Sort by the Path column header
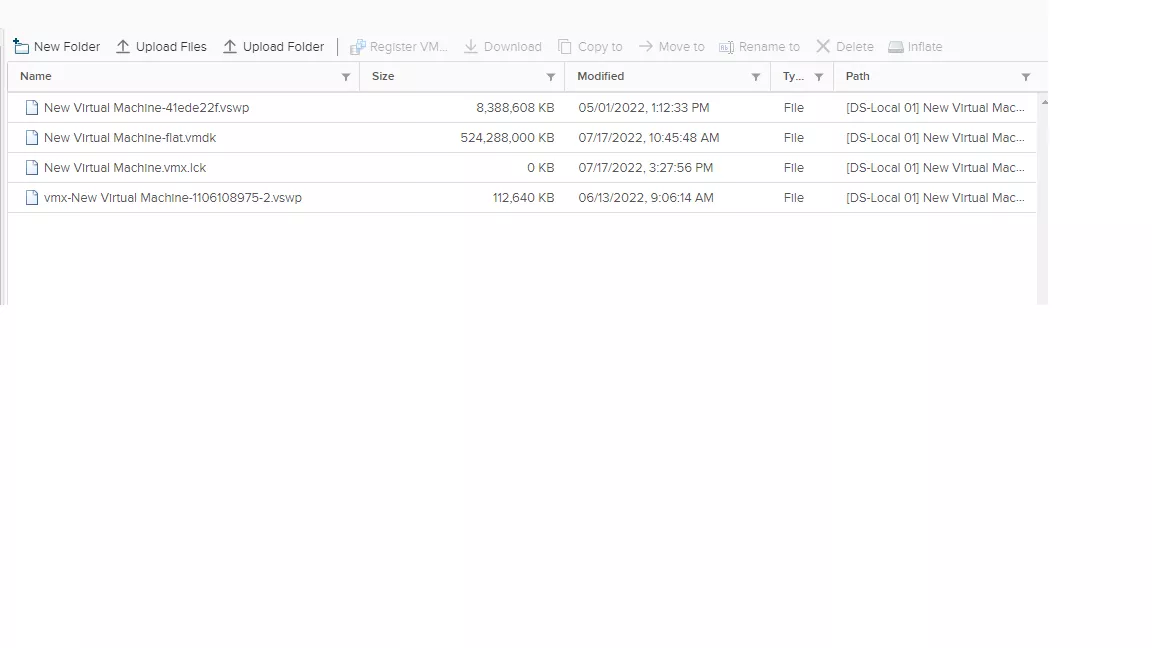The height and width of the screenshot is (648, 1152). [857, 76]
